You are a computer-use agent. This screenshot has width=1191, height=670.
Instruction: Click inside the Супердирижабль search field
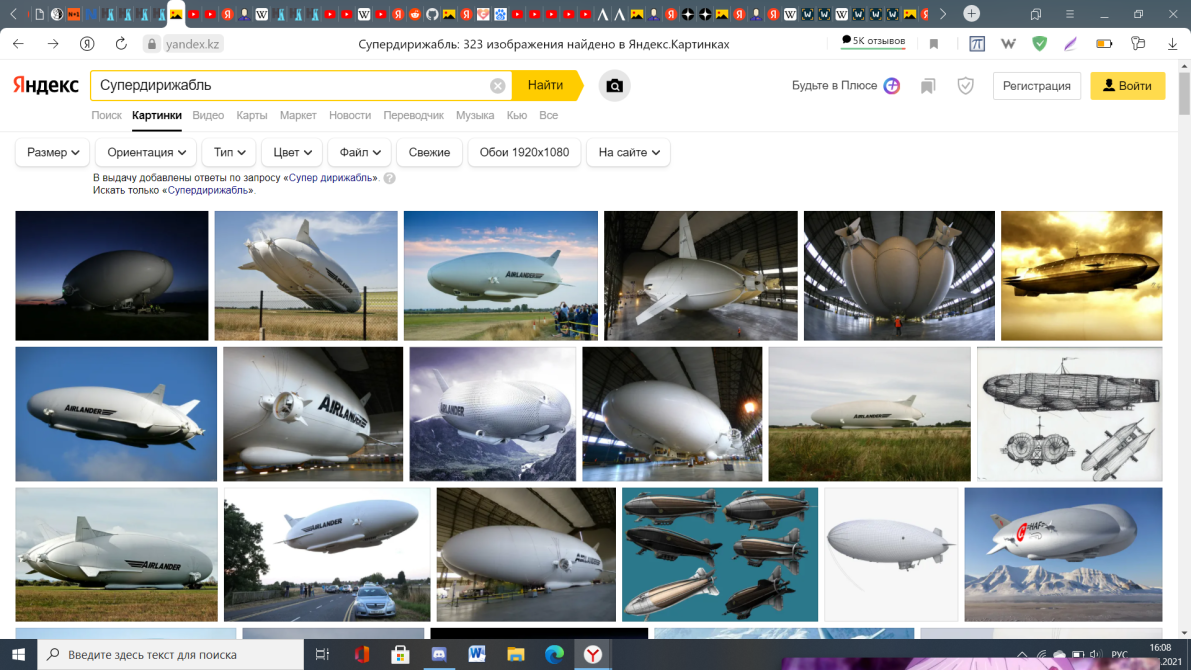coord(290,86)
